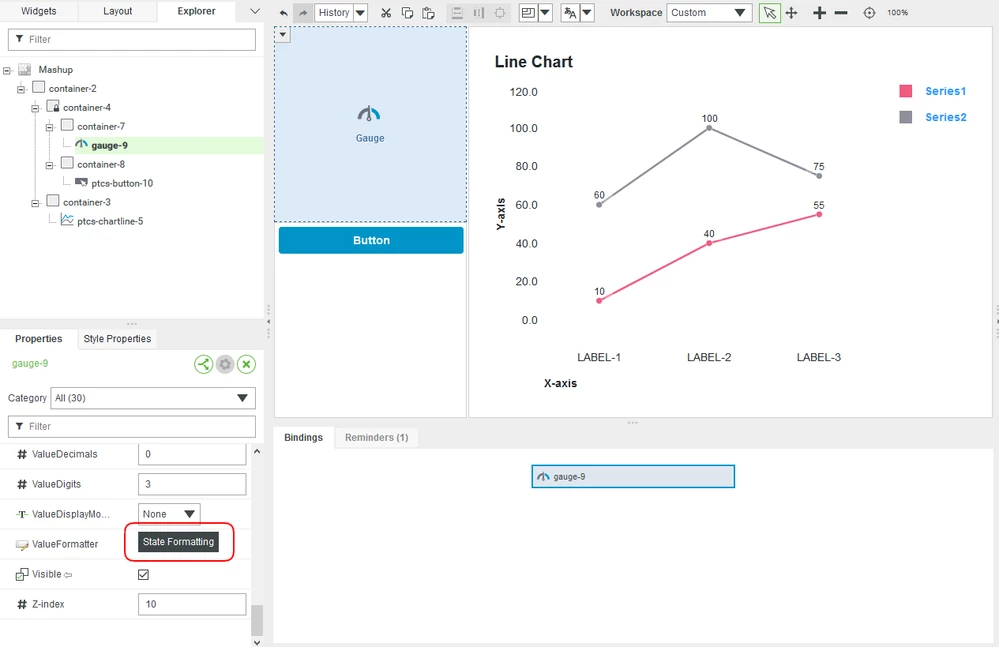Click the center align toolbar icon
The width and height of the screenshot is (999, 648).
click(500, 13)
